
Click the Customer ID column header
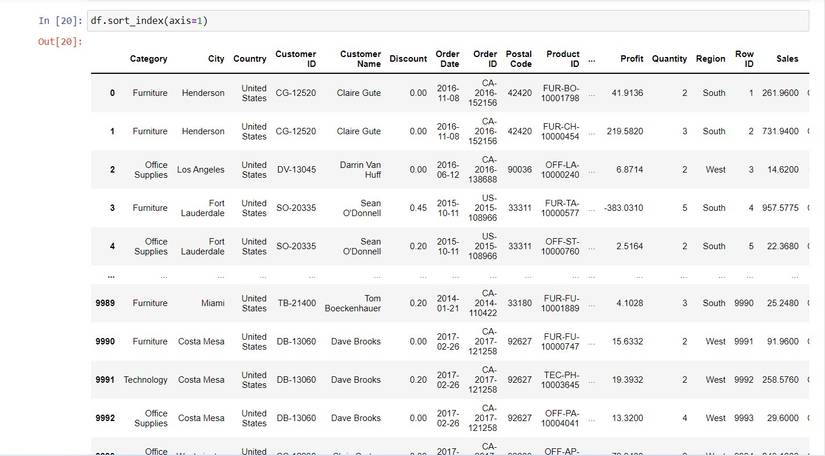point(296,59)
